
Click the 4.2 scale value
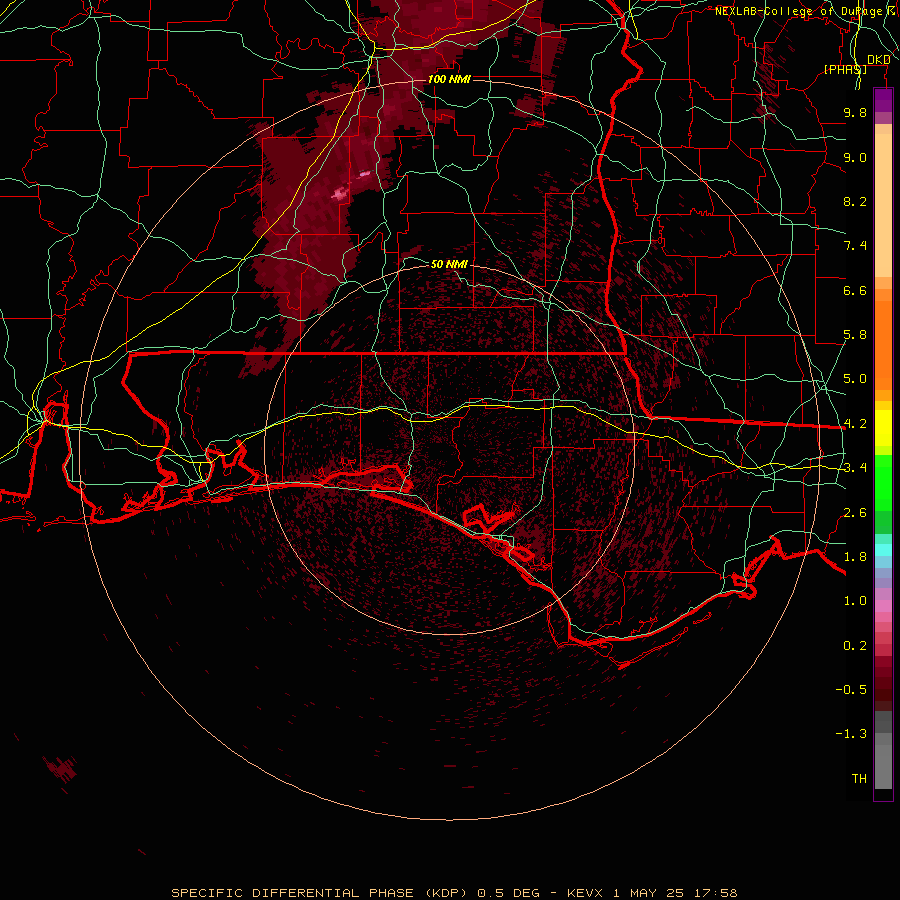[x=855, y=424]
